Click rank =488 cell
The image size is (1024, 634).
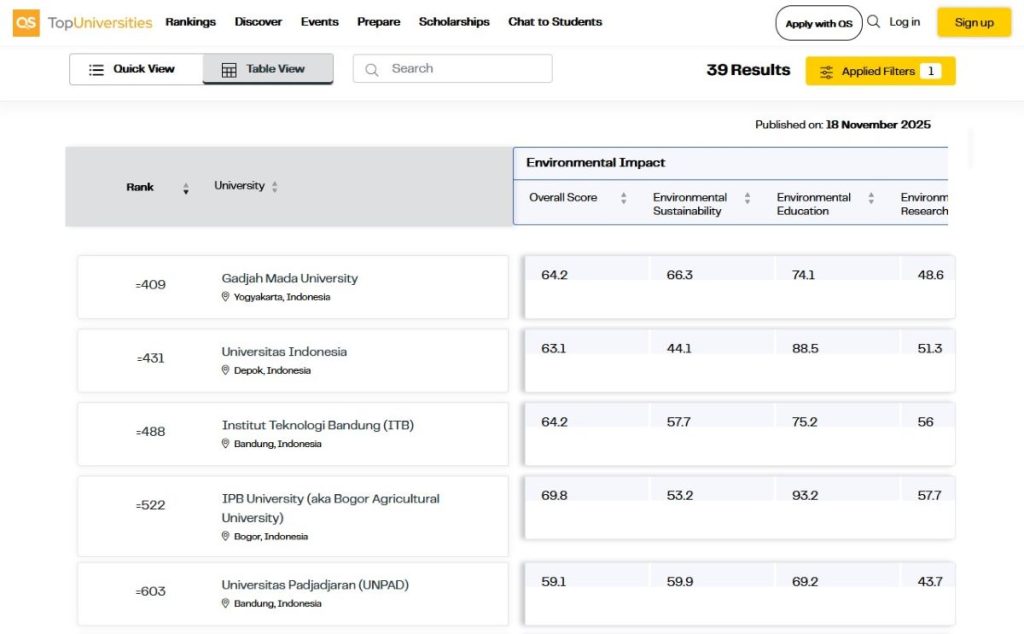(x=150, y=432)
